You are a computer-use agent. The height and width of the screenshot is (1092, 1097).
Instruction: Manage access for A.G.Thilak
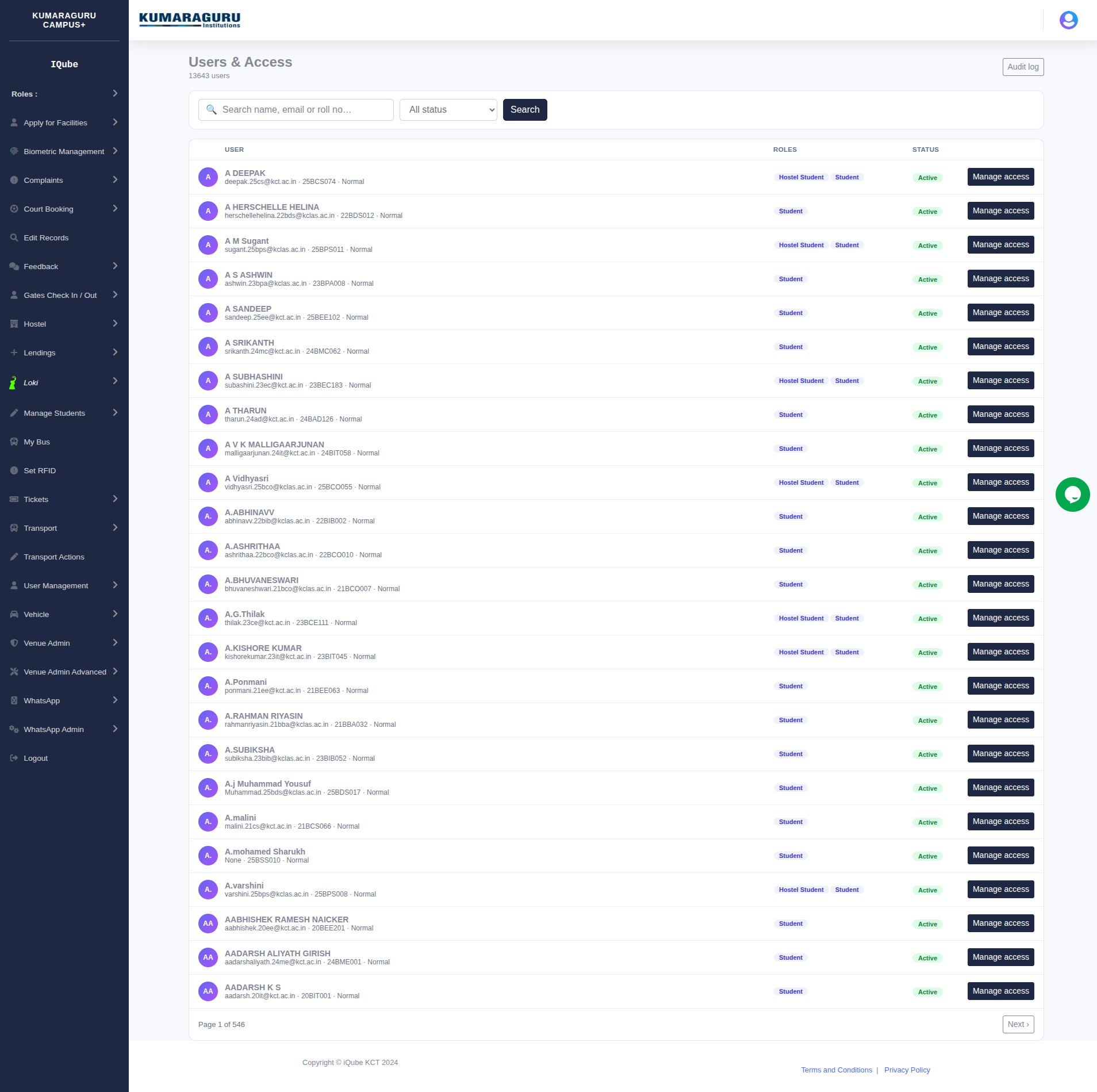pos(1000,618)
